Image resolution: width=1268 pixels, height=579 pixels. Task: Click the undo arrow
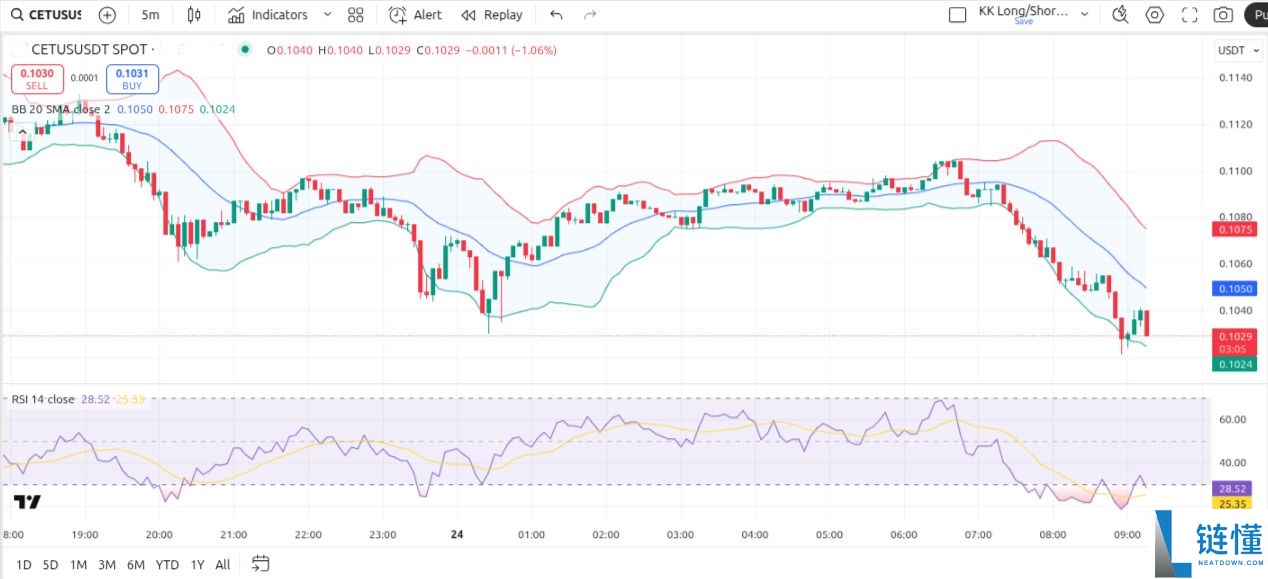(556, 15)
